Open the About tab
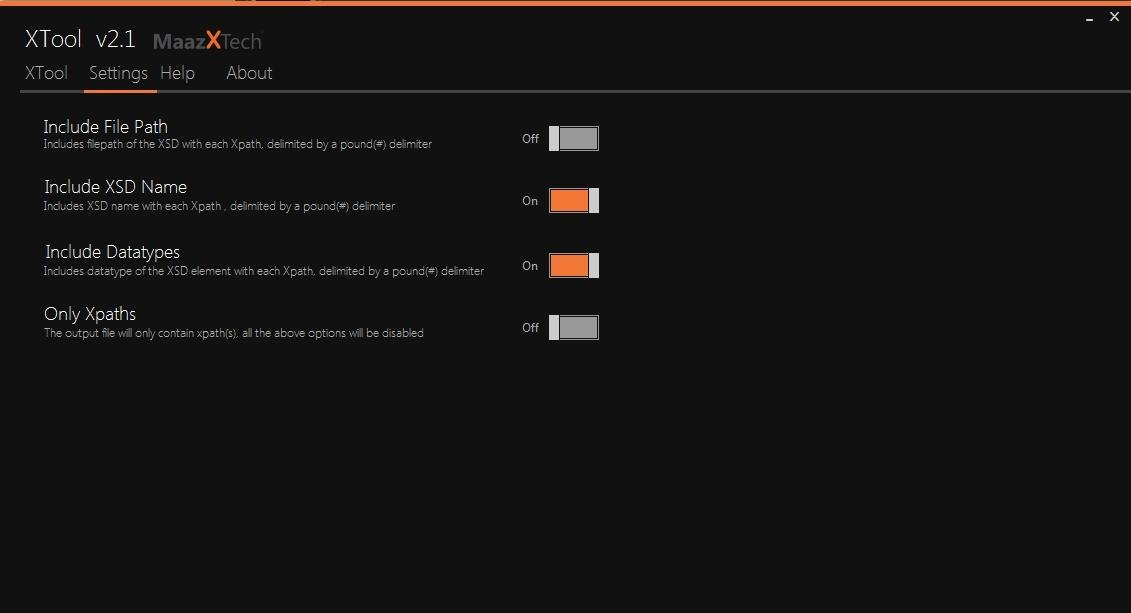Image resolution: width=1131 pixels, height=613 pixels. (249, 74)
